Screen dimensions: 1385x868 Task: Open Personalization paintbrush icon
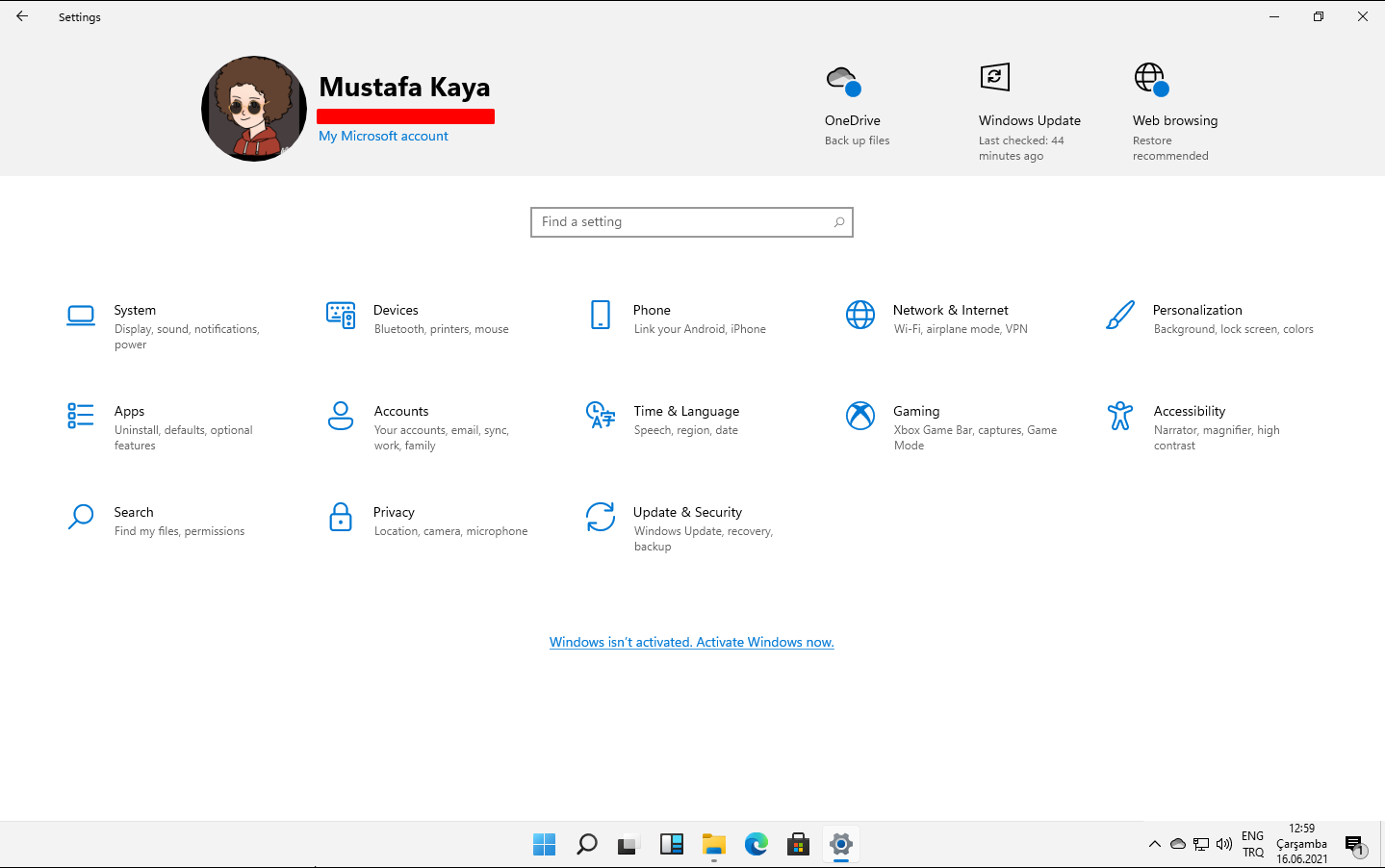coord(1120,315)
